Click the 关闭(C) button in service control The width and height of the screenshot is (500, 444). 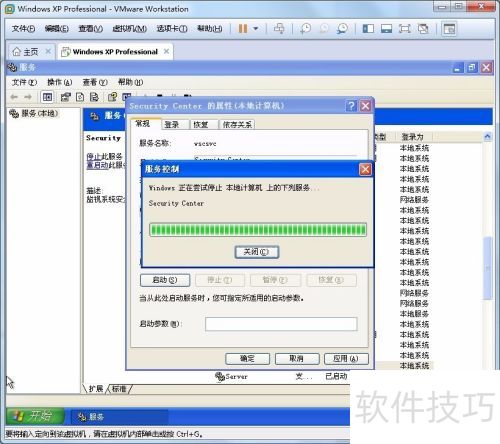(256, 252)
